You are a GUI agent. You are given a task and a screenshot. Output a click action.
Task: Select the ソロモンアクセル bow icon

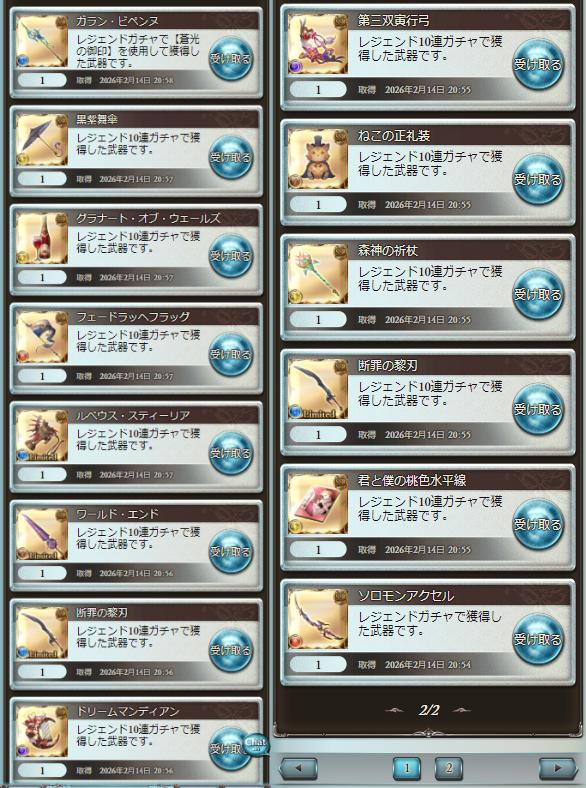coord(318,619)
